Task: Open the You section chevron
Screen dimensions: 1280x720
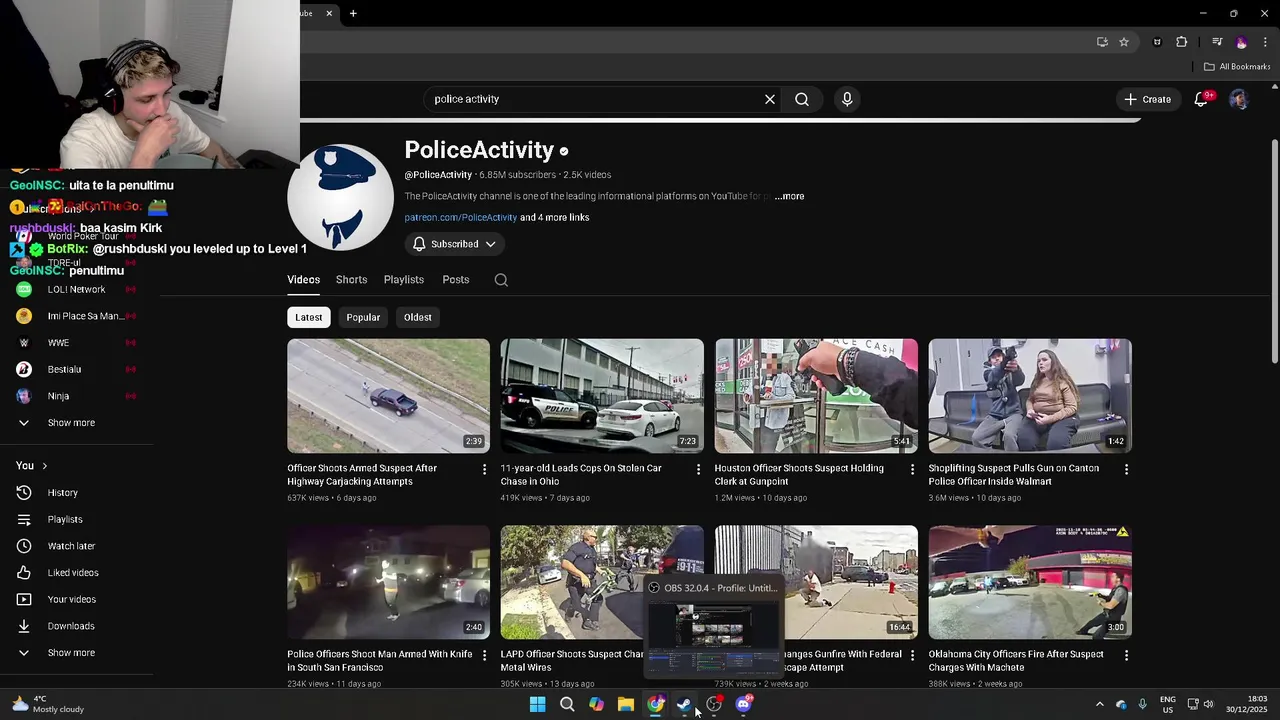Action: click(44, 466)
